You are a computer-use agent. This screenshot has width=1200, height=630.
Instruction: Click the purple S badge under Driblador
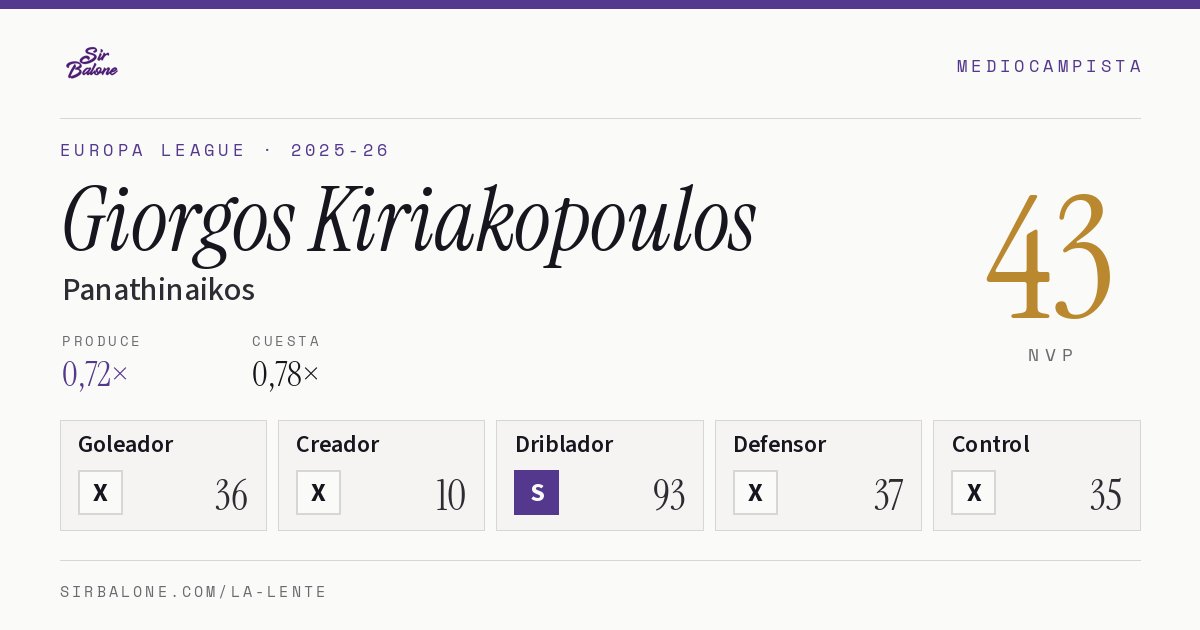tap(536, 493)
